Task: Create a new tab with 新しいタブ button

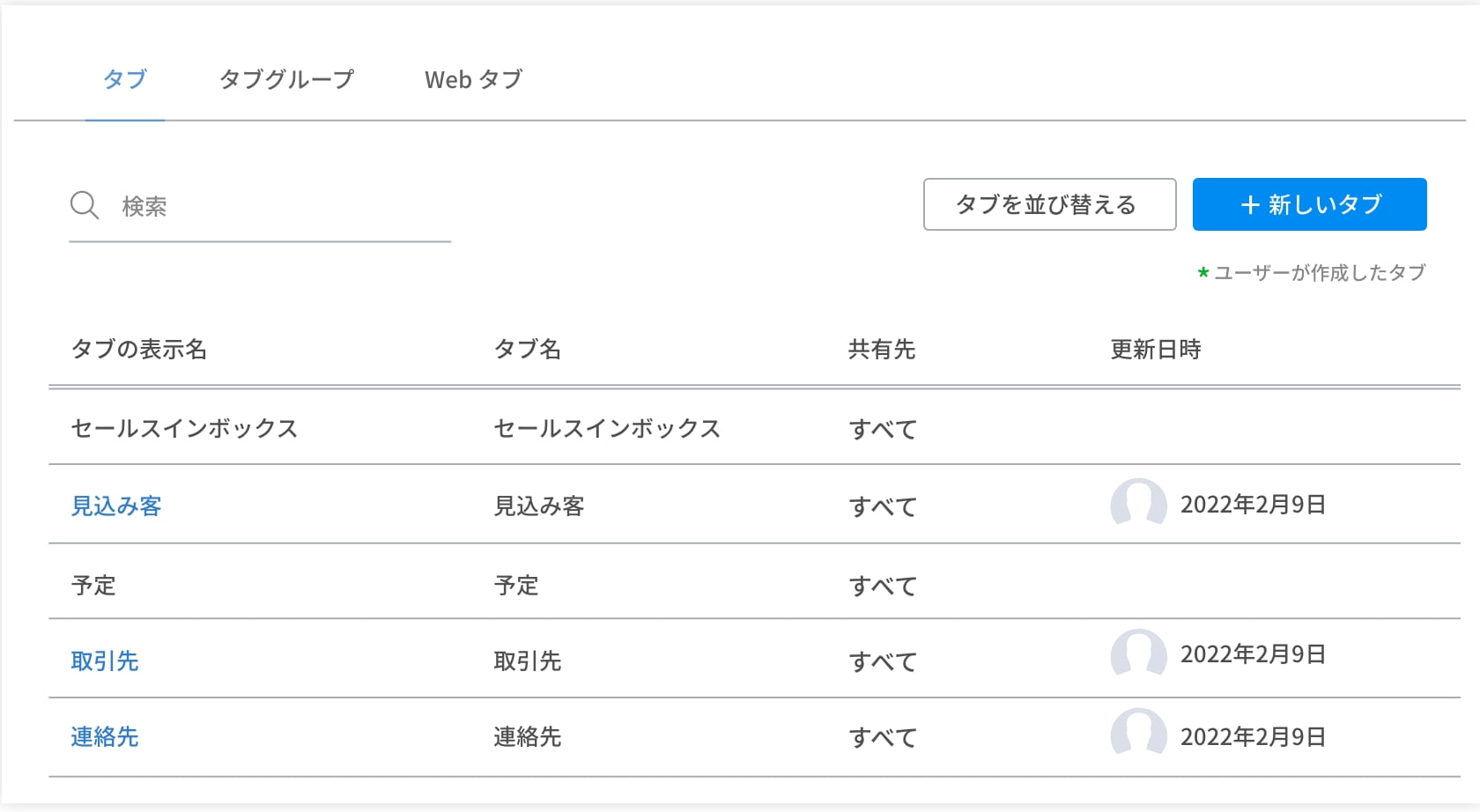Action: pyautogui.click(x=1309, y=204)
